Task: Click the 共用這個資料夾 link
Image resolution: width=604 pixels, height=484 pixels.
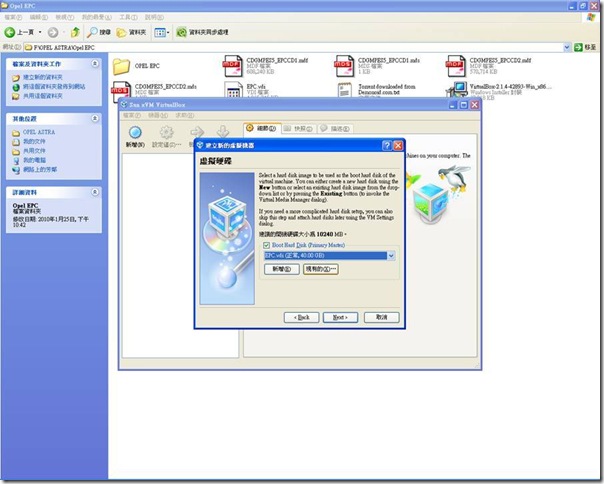Action: pos(43,96)
